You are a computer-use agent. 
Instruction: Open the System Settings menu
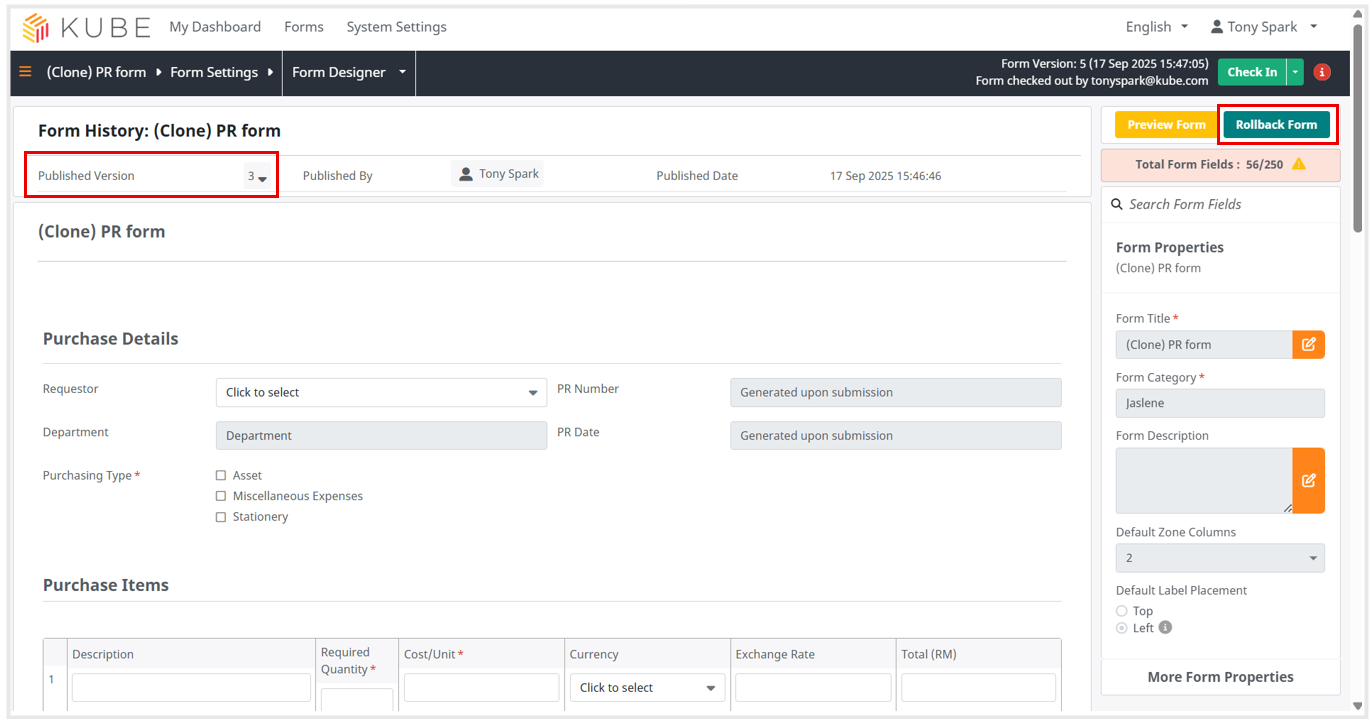tap(396, 27)
